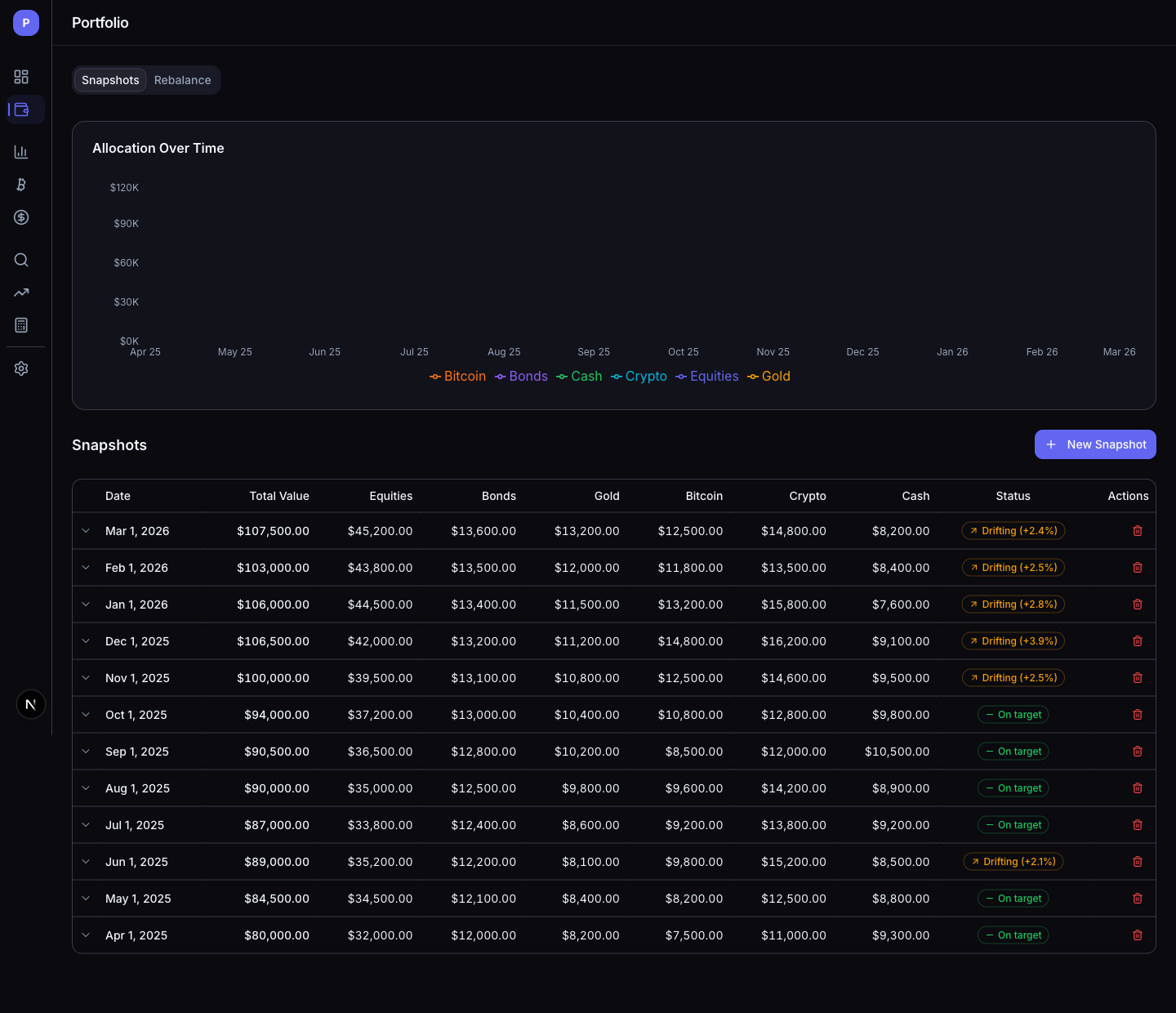Click the Date column header
Screen dimensions: 1176x1013
[x=118, y=496]
